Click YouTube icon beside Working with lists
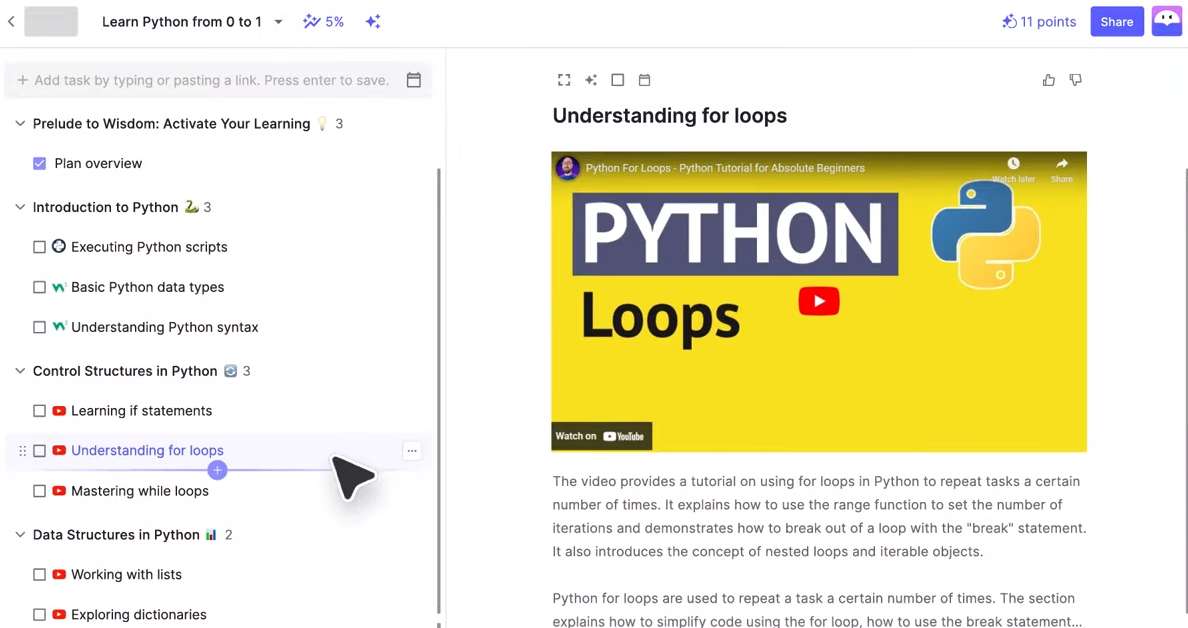This screenshot has height=628, width=1188. (x=59, y=574)
